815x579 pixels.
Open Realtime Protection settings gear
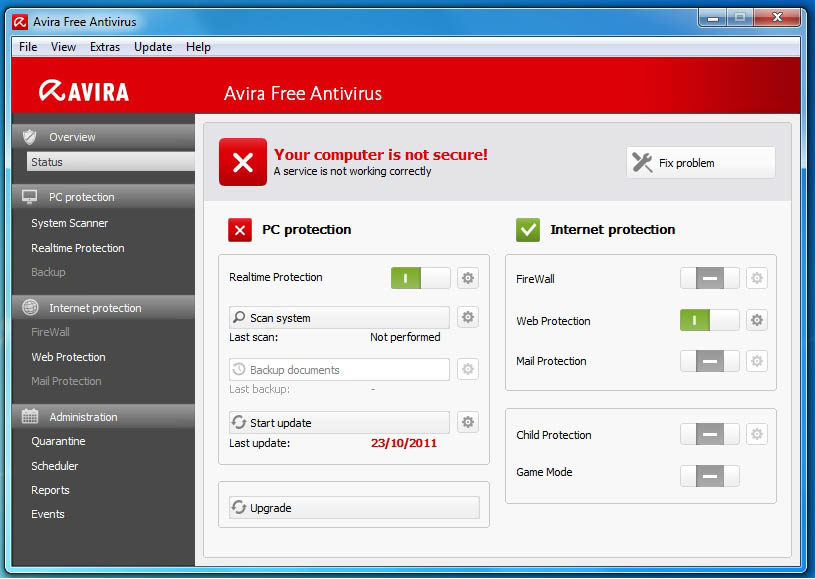(x=467, y=278)
